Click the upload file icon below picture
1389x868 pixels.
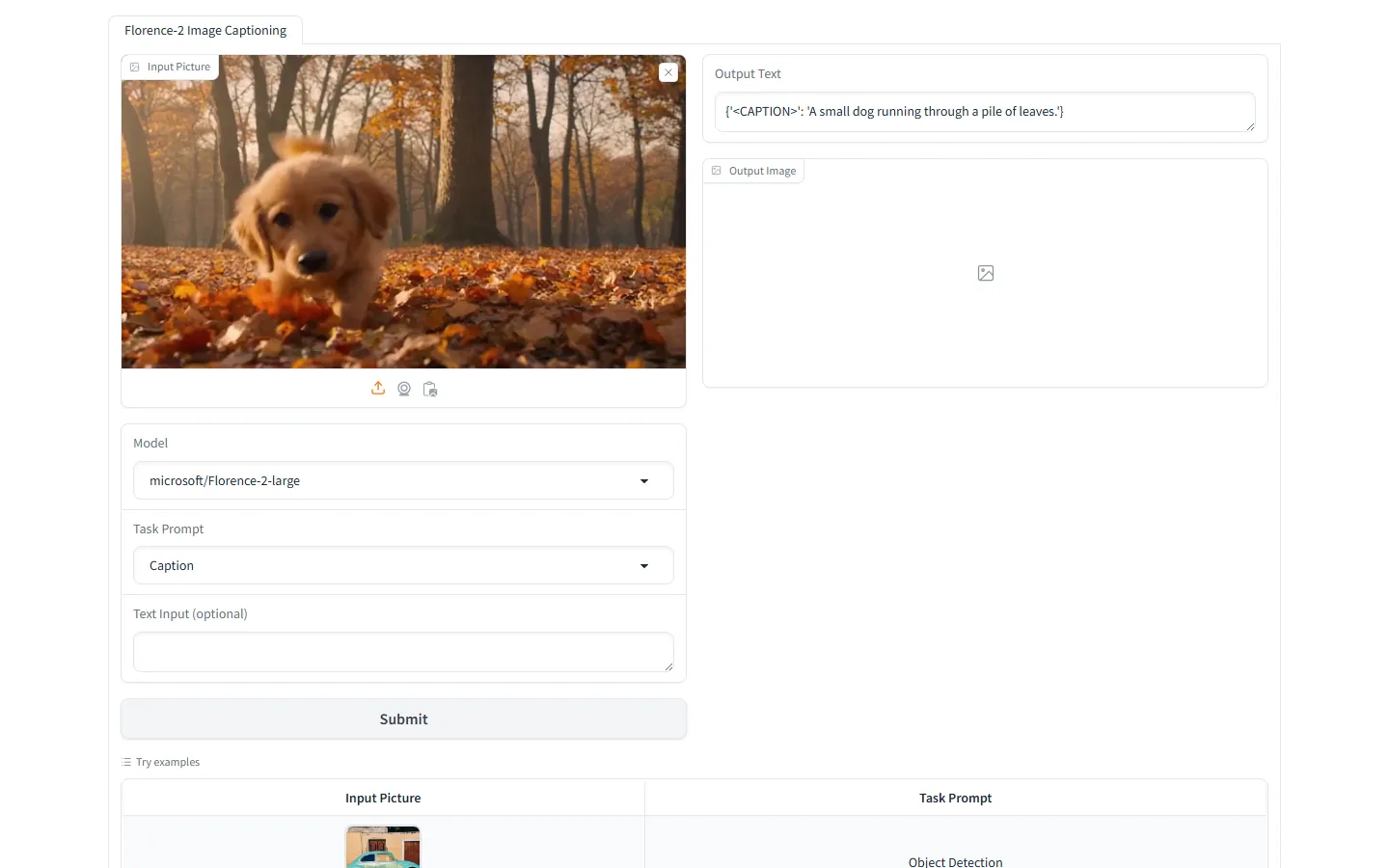point(378,389)
